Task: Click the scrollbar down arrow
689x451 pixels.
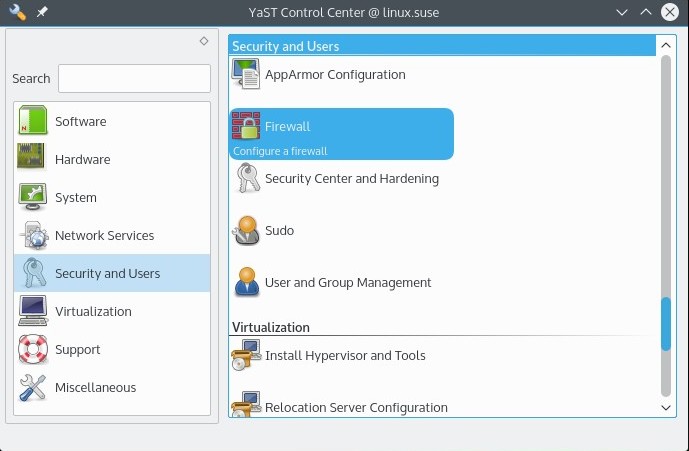Action: 666,407
